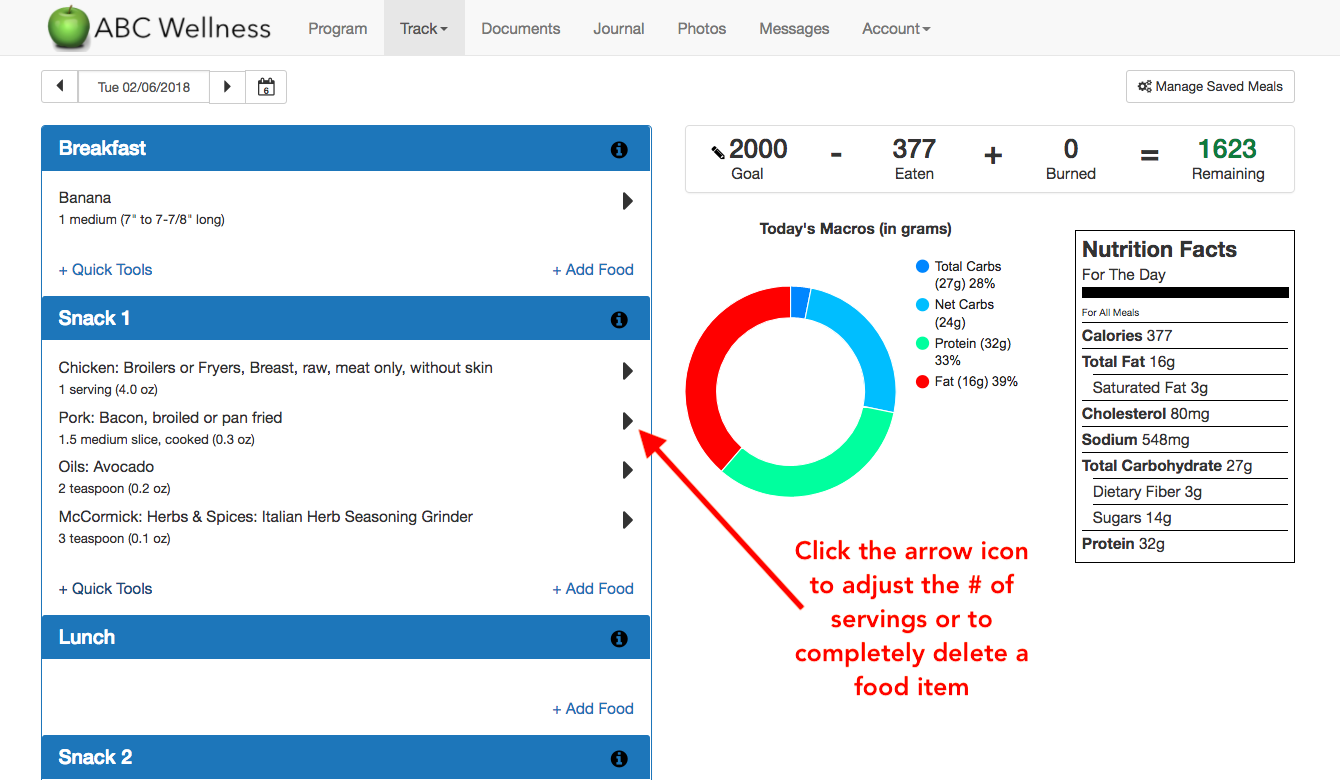The image size is (1340, 780).
Task: Go to the previous day arrow
Action: tap(59, 87)
